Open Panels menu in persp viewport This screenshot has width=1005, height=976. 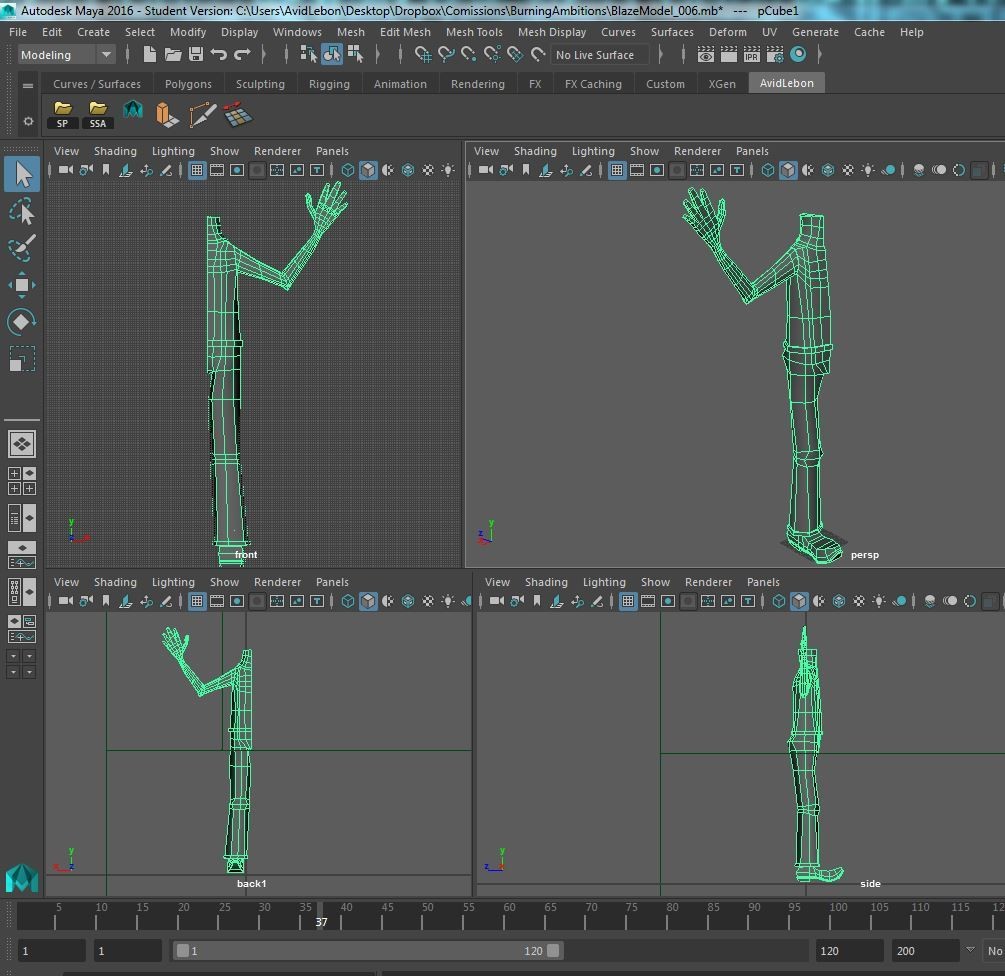click(752, 151)
